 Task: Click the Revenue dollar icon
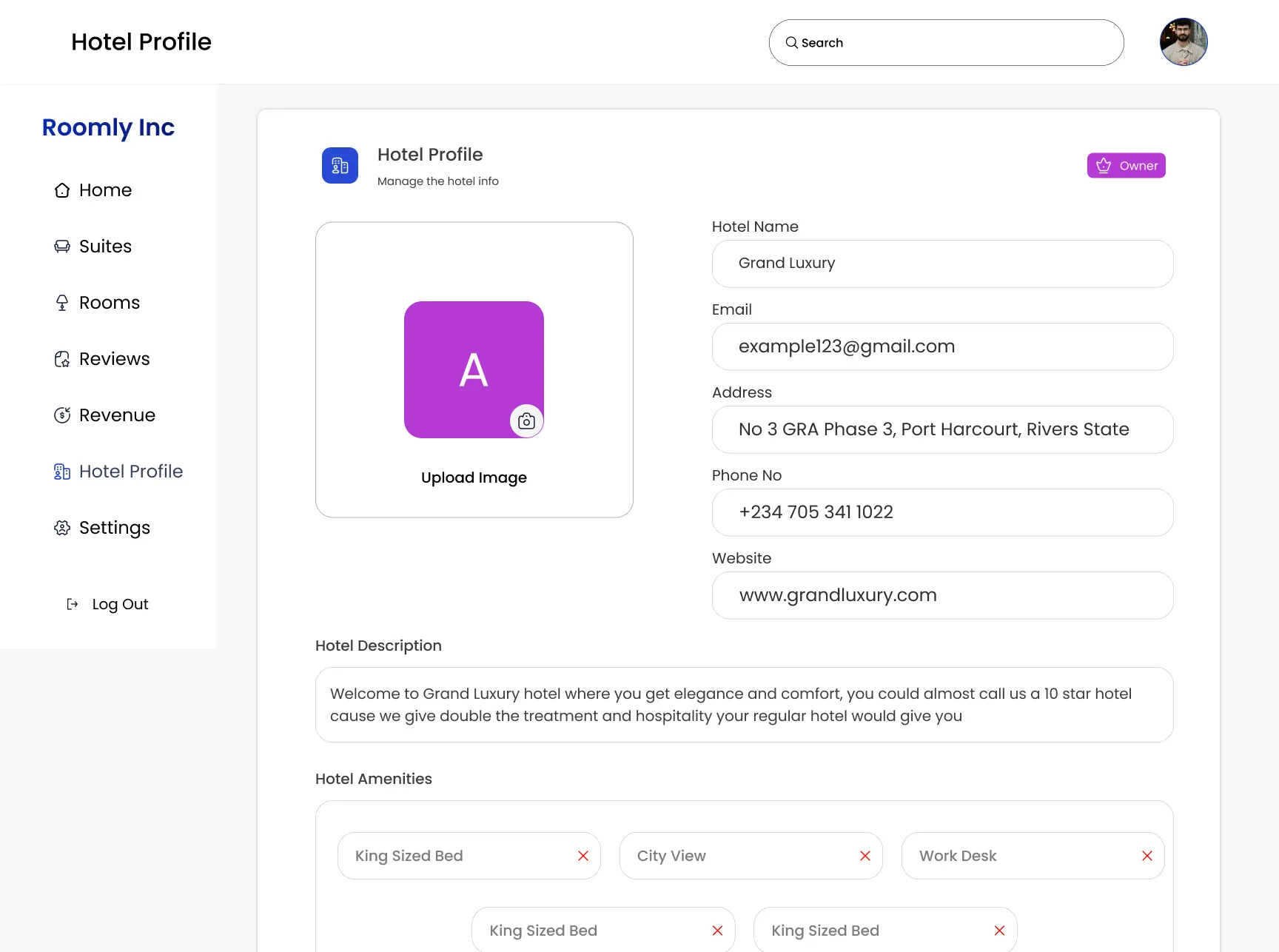point(62,415)
